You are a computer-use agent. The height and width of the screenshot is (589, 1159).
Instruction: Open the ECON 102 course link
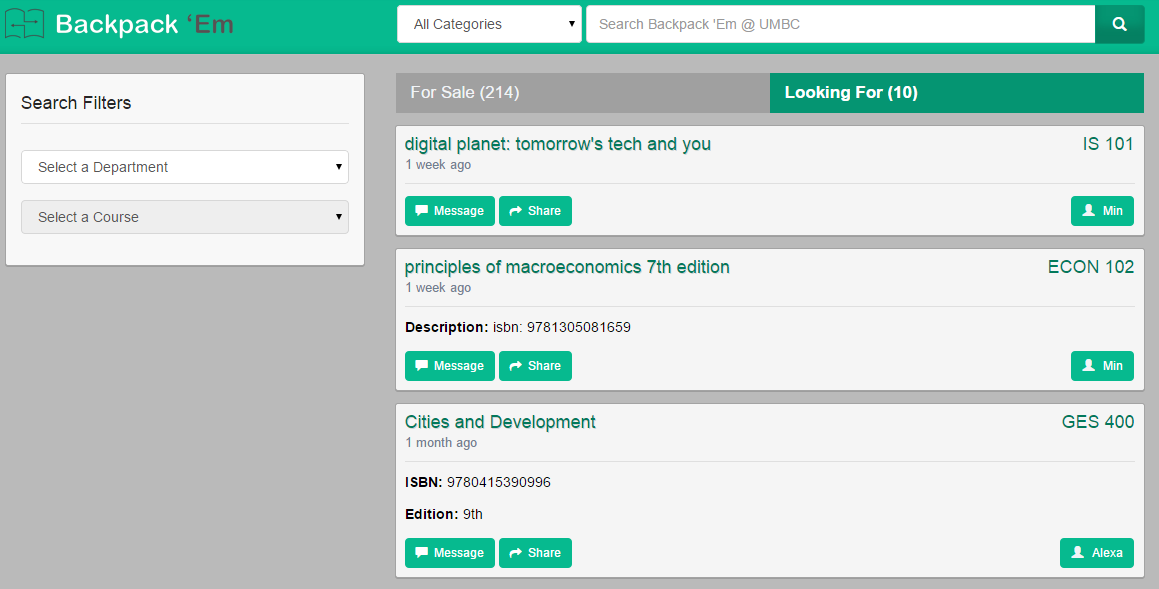pos(1091,268)
